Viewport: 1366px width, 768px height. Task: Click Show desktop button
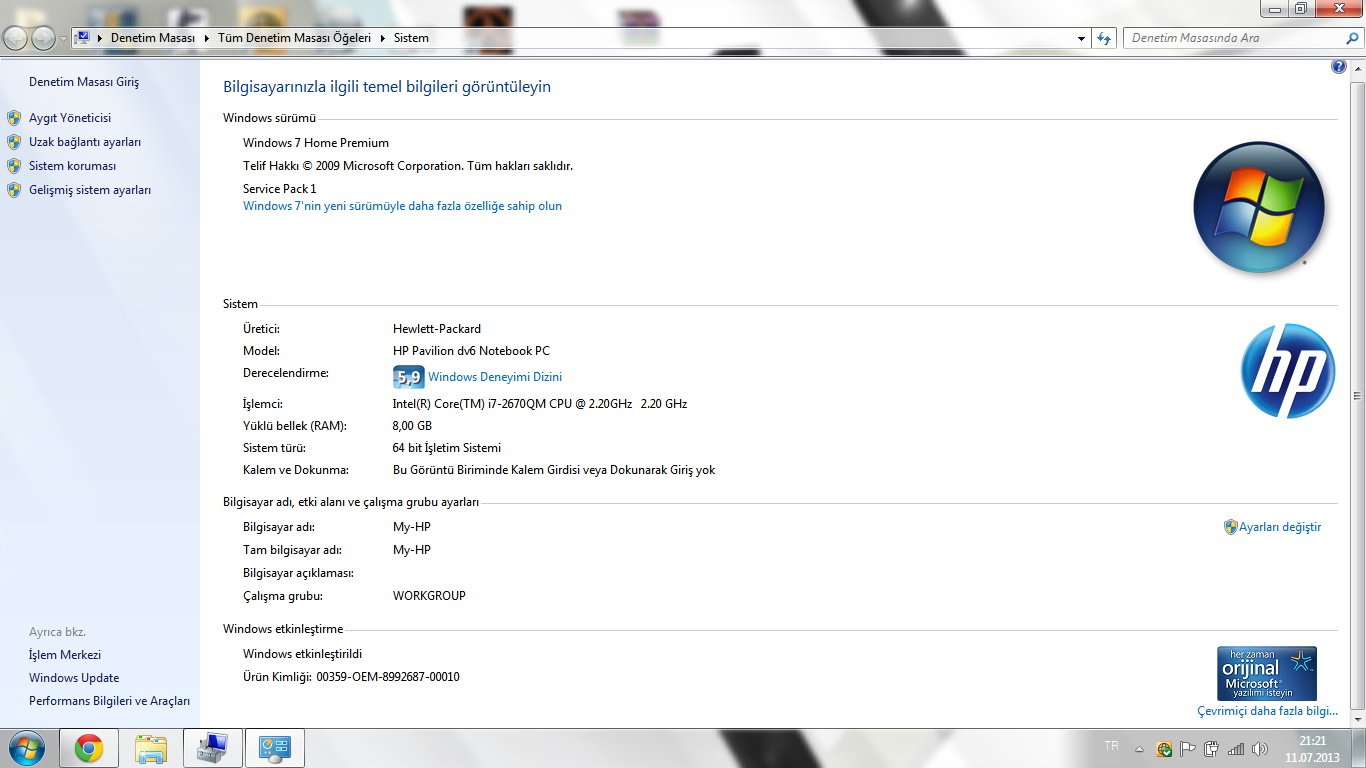point(1358,748)
